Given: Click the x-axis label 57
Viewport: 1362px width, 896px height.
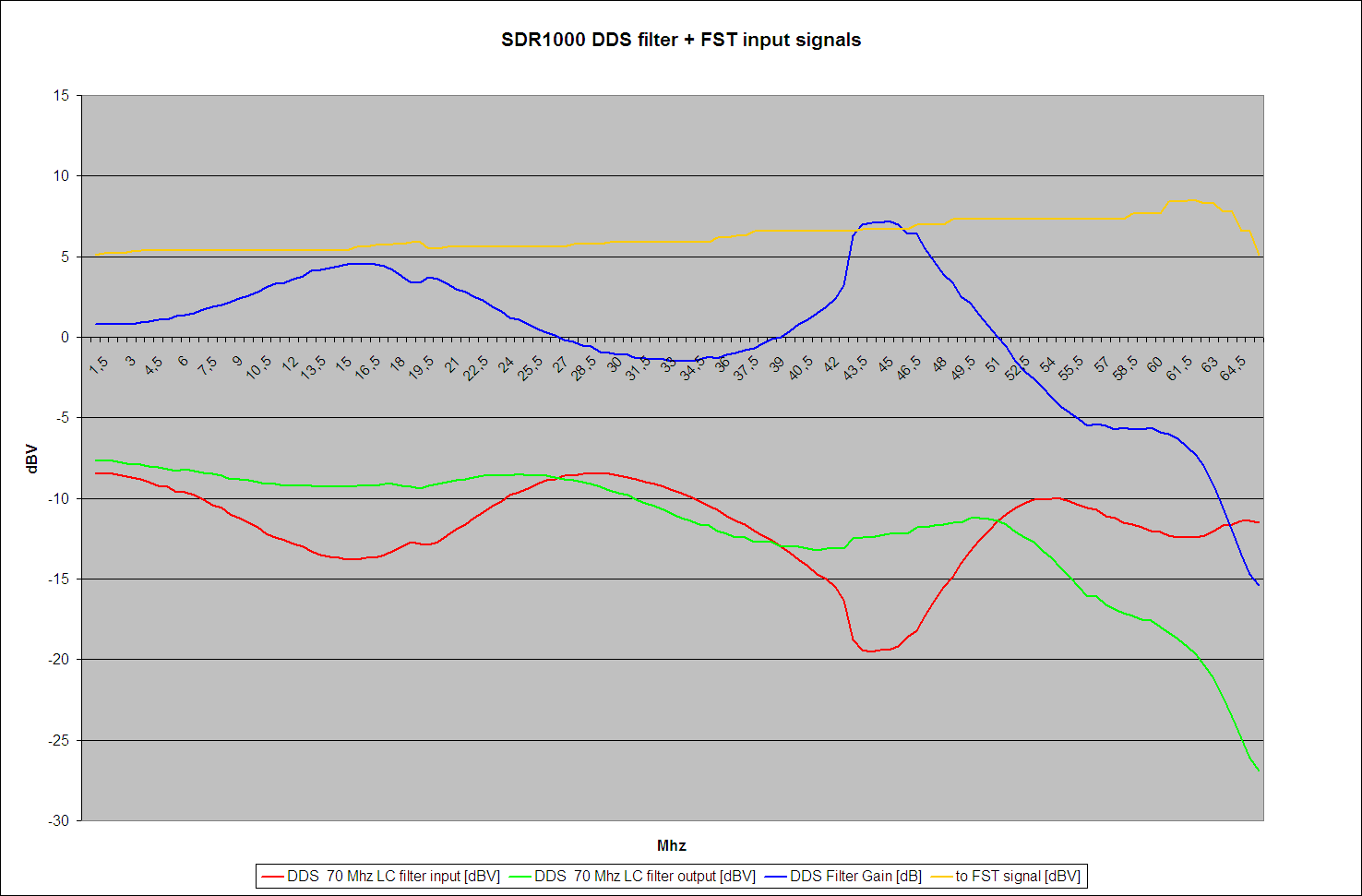Looking at the screenshot, I should pos(1101,364).
